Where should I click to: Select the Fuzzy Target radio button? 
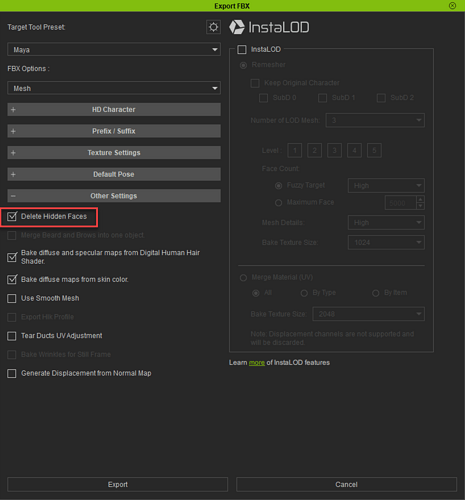click(x=278, y=186)
